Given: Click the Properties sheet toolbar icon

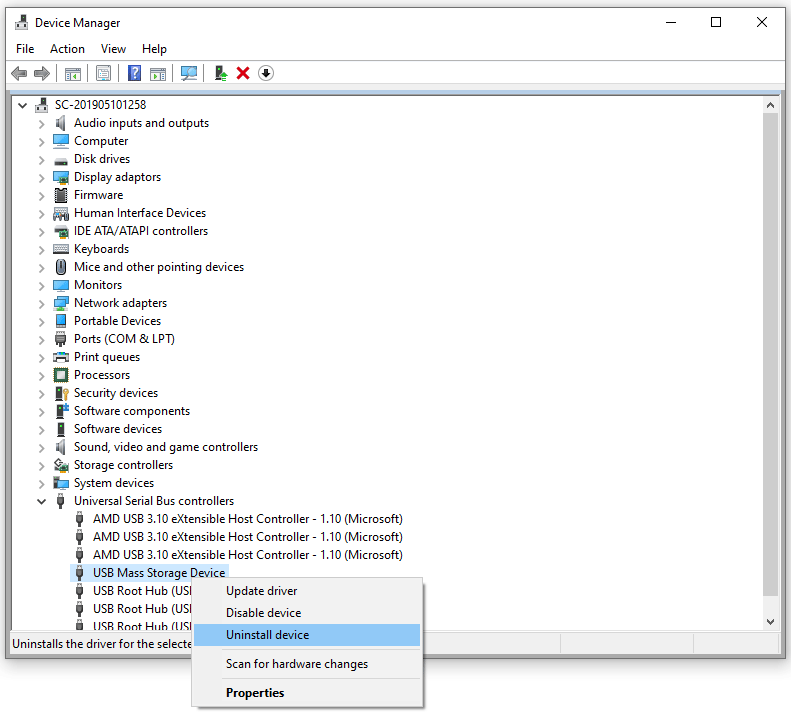Looking at the screenshot, I should [x=103, y=73].
